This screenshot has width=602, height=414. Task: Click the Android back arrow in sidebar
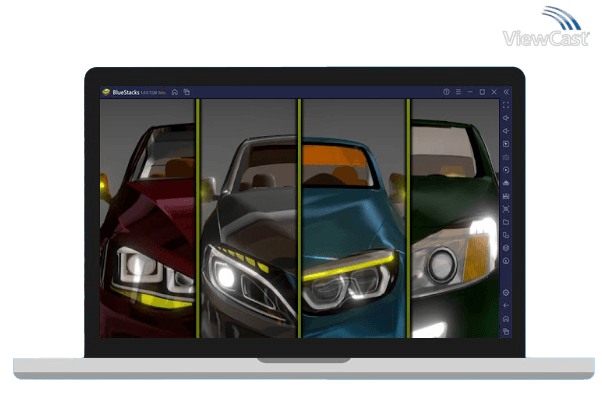506,306
